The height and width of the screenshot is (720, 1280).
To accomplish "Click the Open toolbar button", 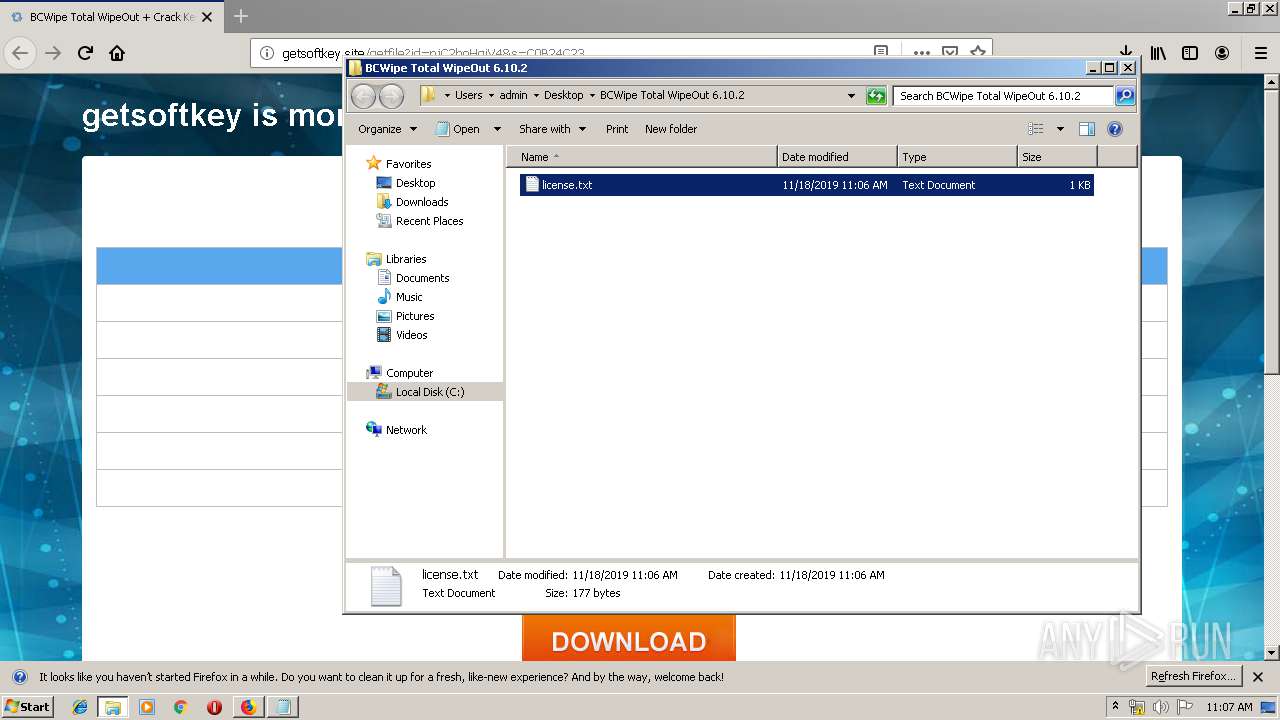I will click(x=458, y=129).
